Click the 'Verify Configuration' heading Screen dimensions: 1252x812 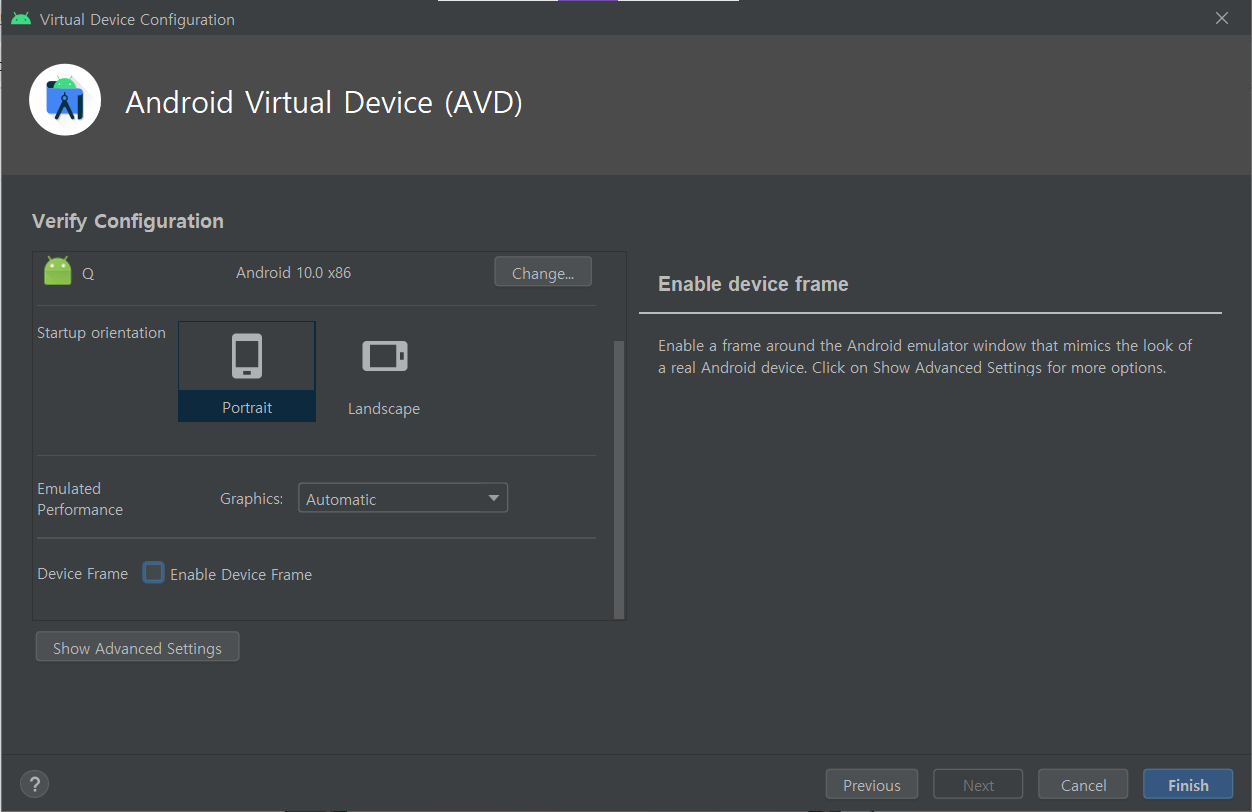point(128,221)
